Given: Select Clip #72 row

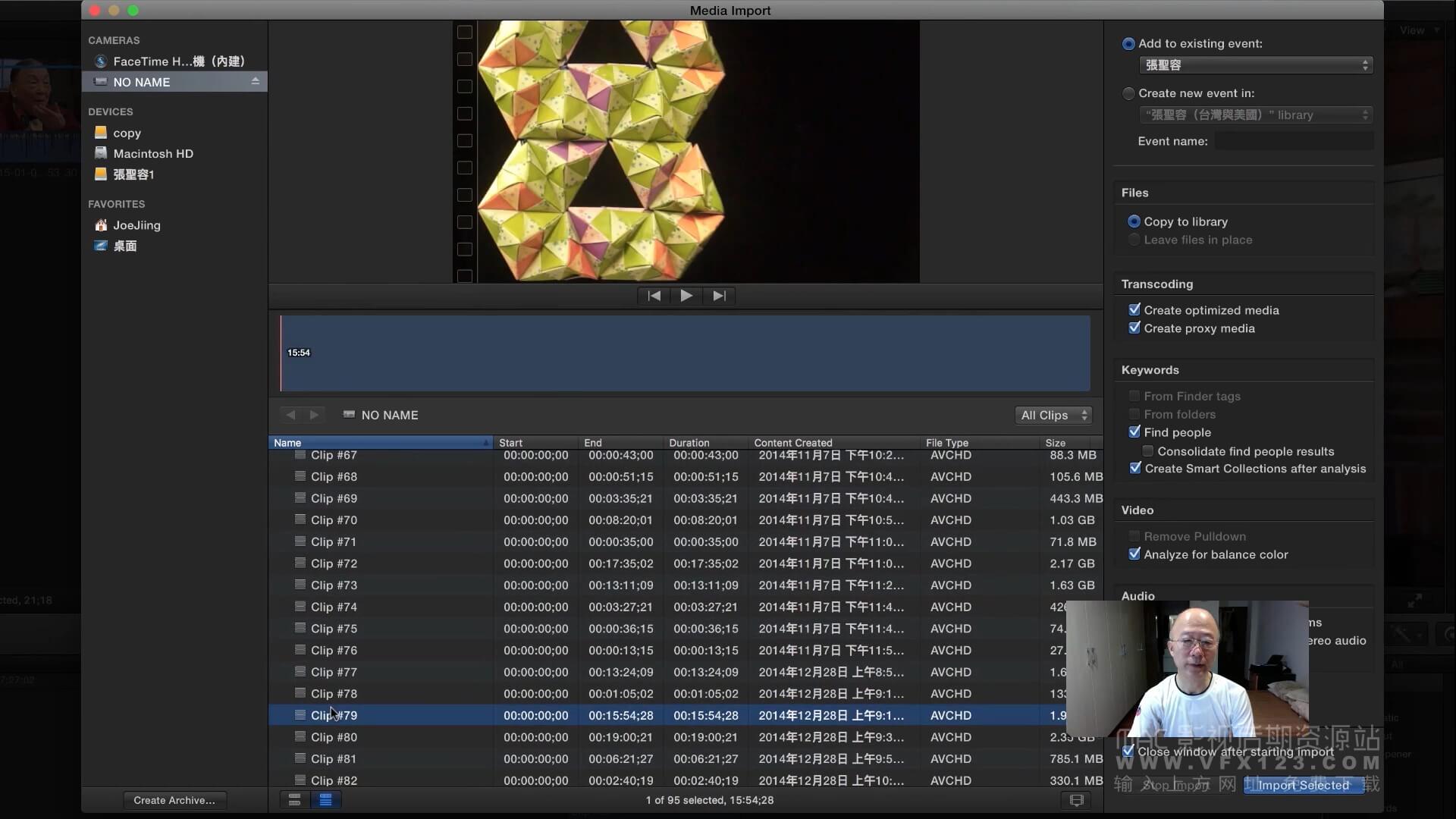Looking at the screenshot, I should 686,563.
